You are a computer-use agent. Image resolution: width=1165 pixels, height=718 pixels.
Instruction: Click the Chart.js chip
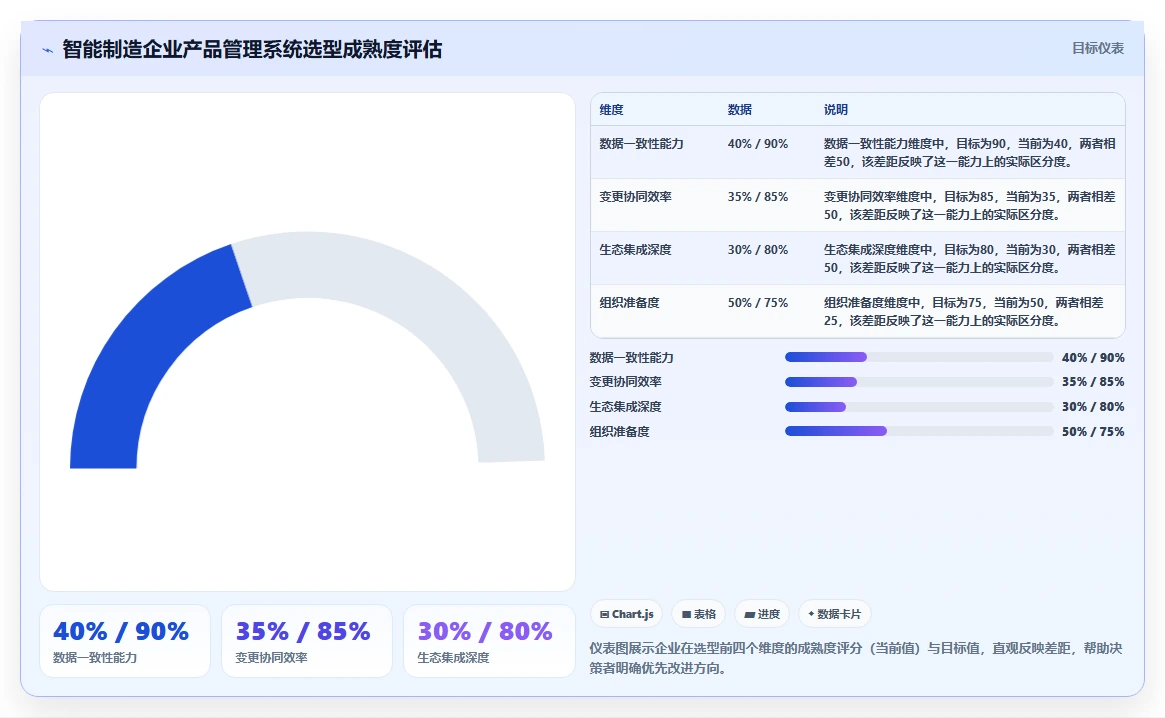point(626,614)
